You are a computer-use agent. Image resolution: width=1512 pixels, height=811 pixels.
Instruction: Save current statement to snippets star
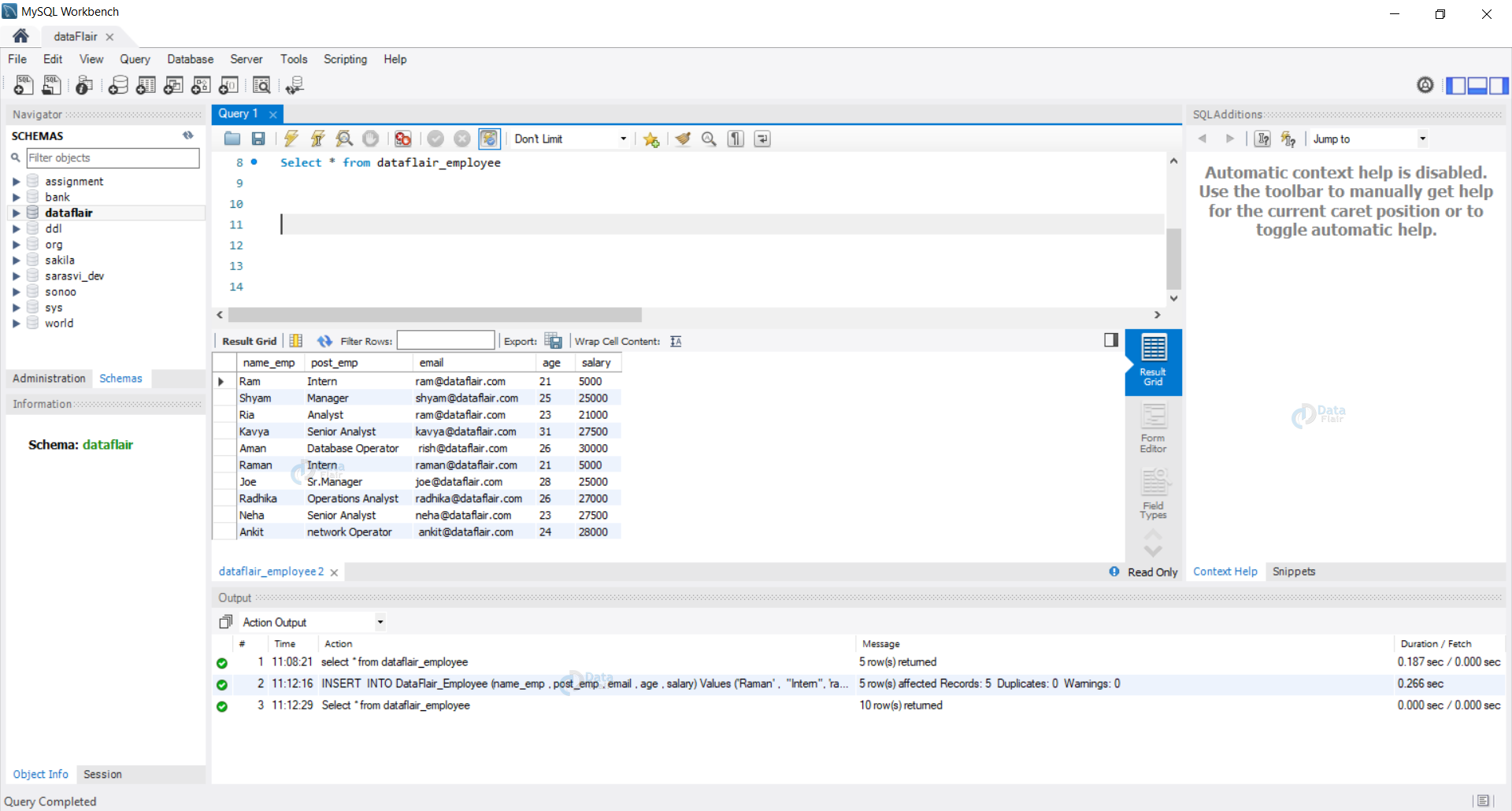651,139
